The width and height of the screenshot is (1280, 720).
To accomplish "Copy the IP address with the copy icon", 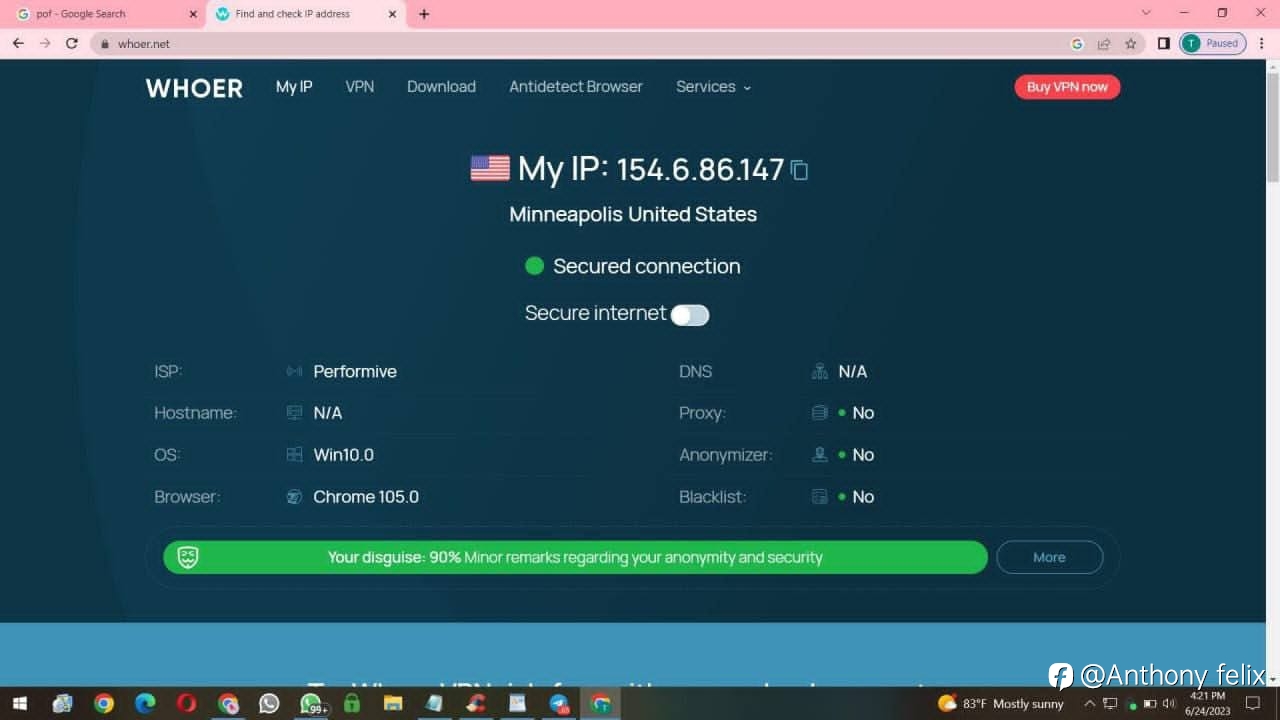I will pyautogui.click(x=799, y=170).
